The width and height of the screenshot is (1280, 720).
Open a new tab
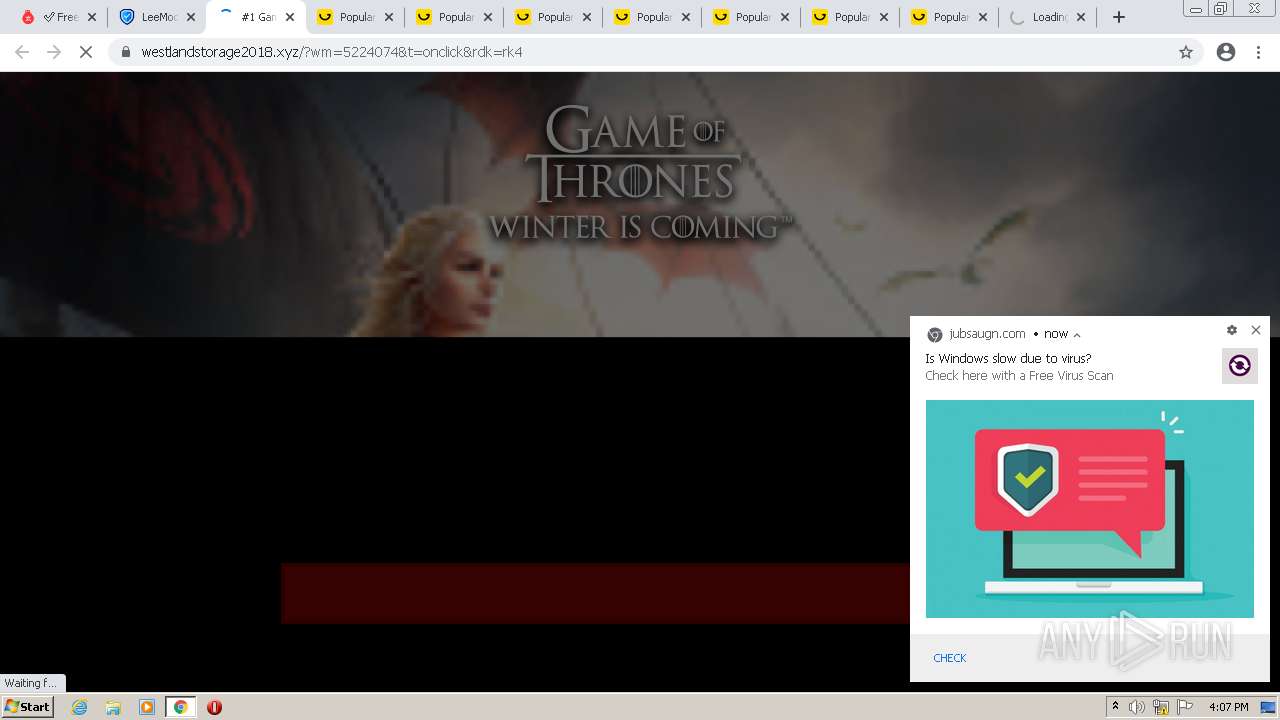pos(1119,17)
